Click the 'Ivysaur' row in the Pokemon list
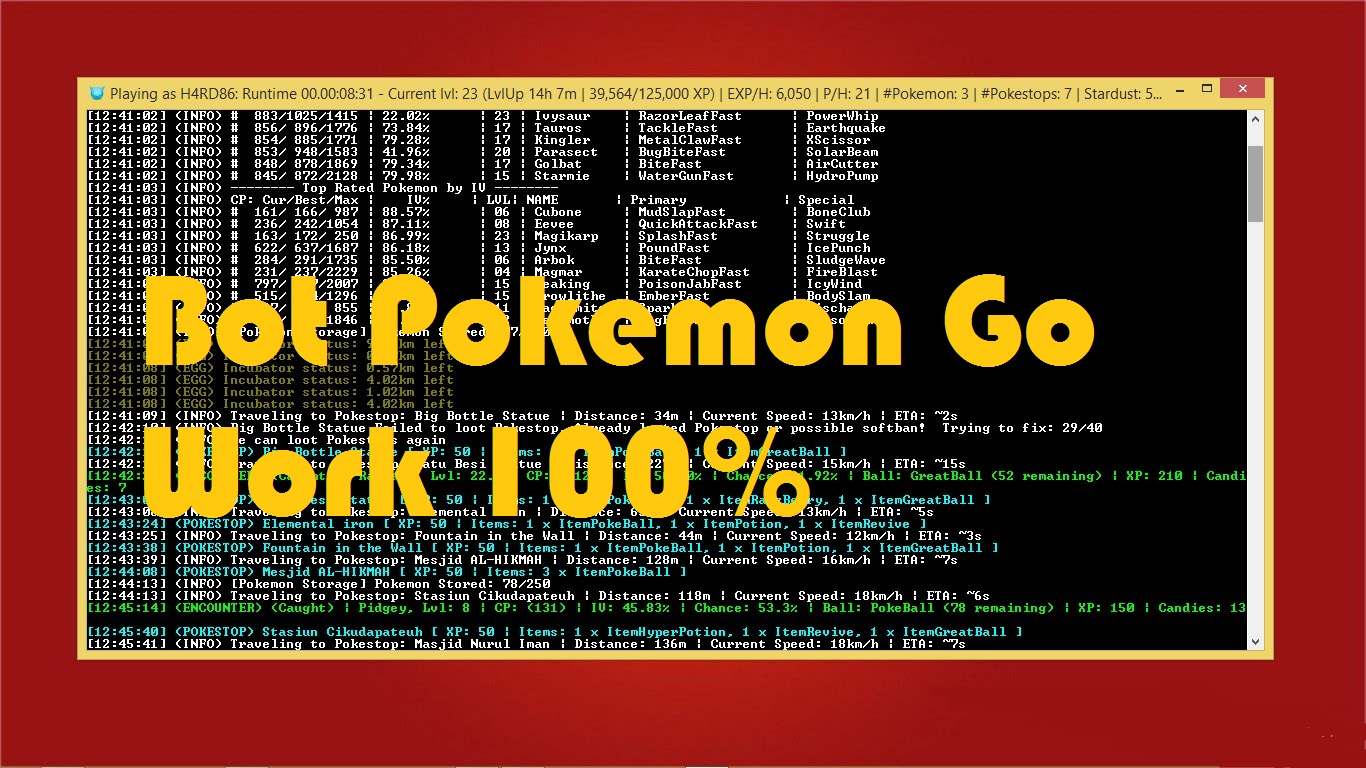1366x768 pixels. 483,116
